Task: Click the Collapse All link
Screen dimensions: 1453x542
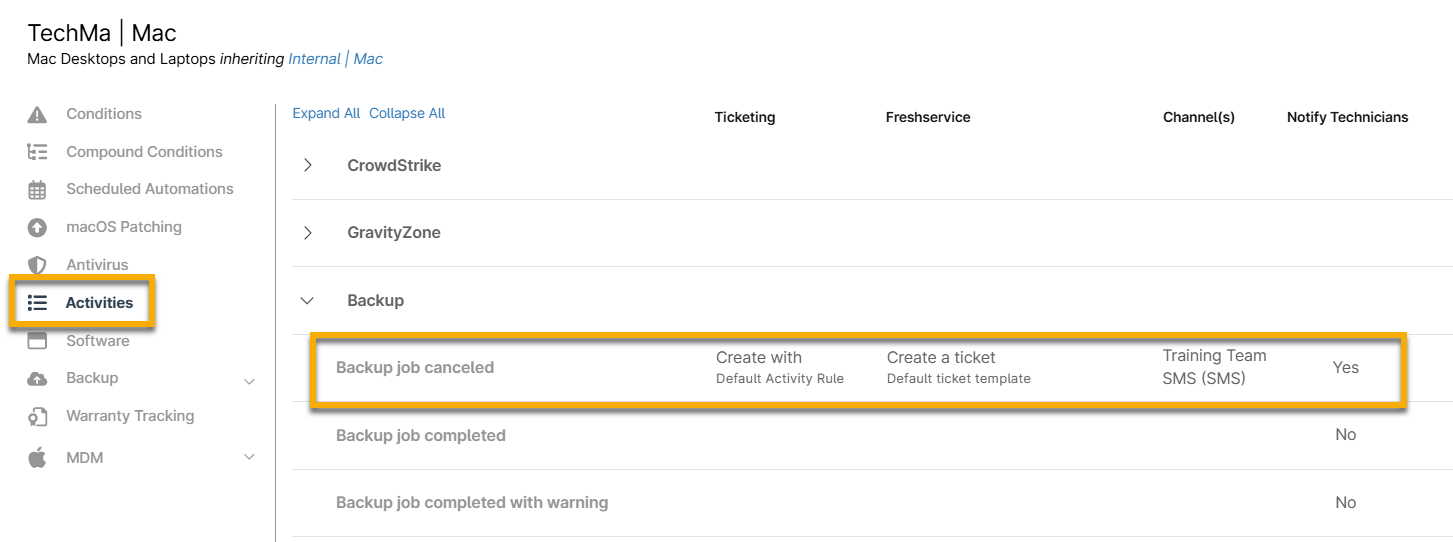Action: pos(407,114)
